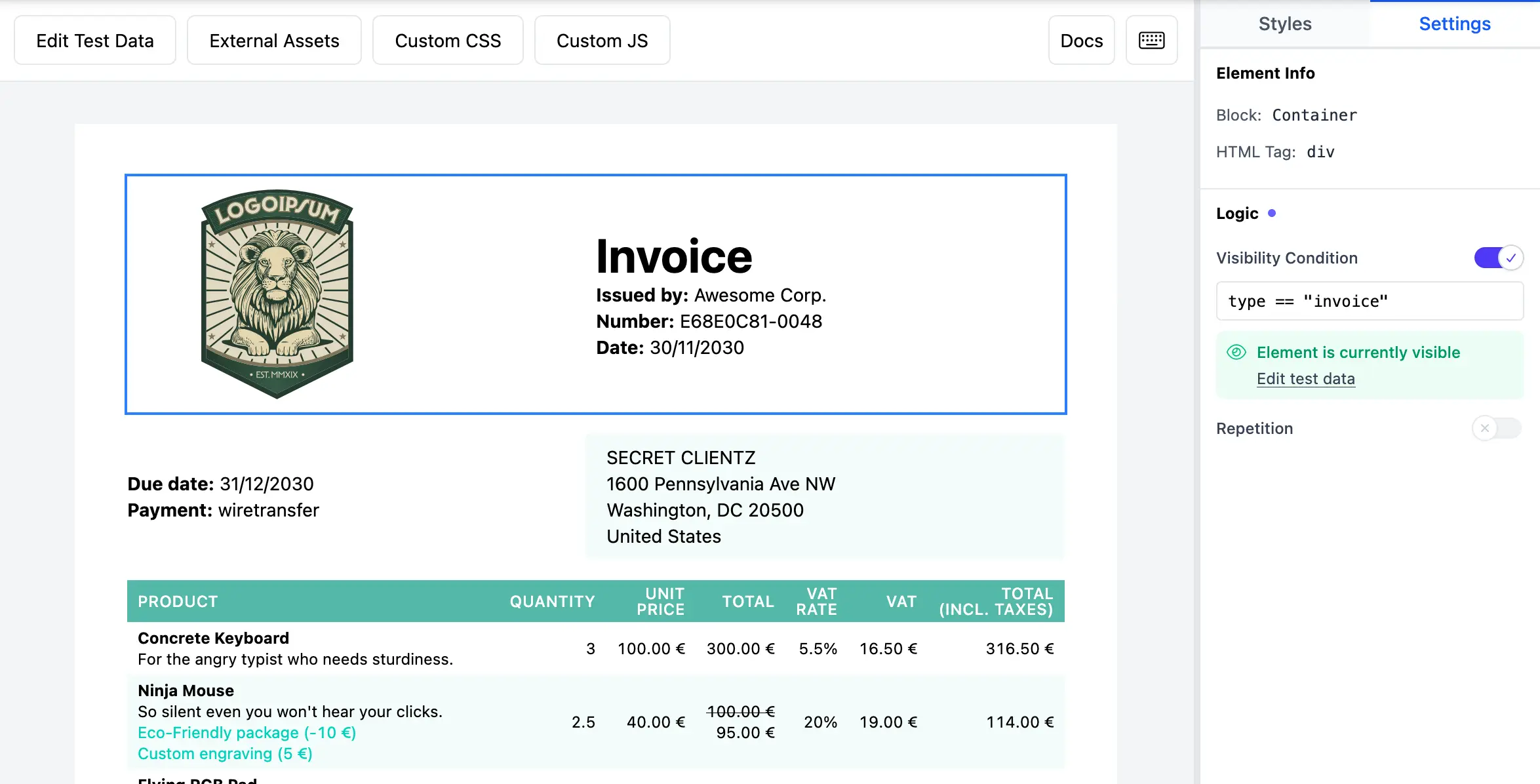
Task: Open External Assets dialog
Action: pos(274,41)
